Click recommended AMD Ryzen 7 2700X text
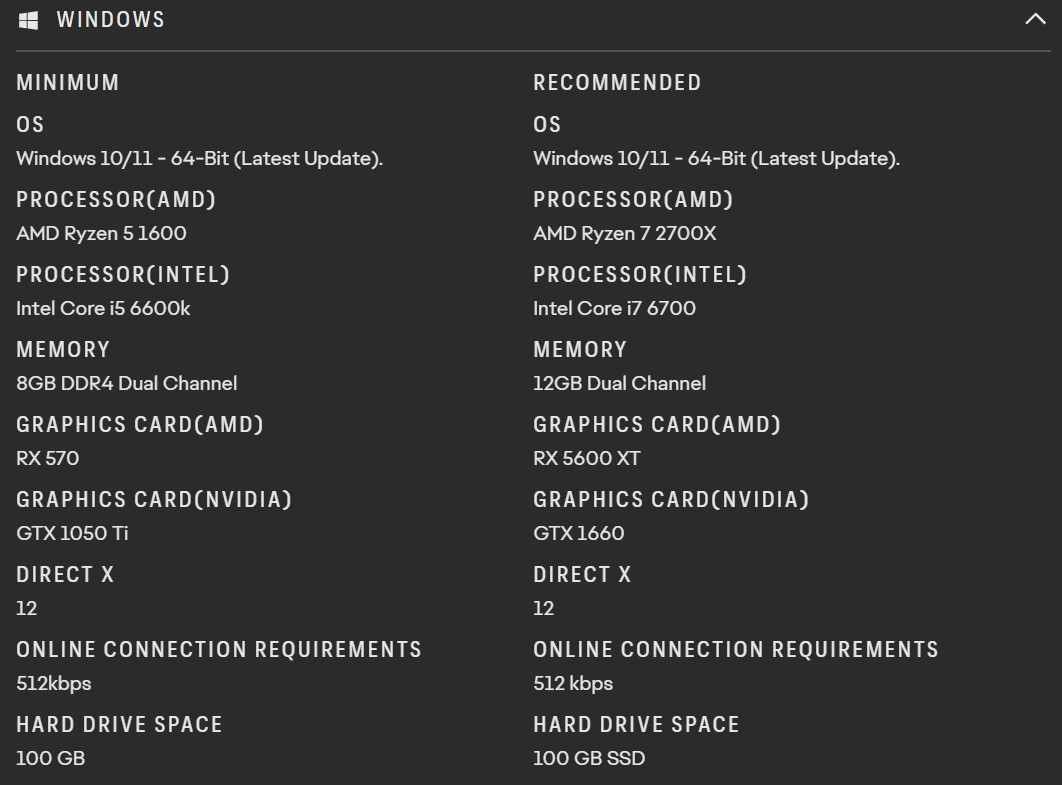 point(624,234)
